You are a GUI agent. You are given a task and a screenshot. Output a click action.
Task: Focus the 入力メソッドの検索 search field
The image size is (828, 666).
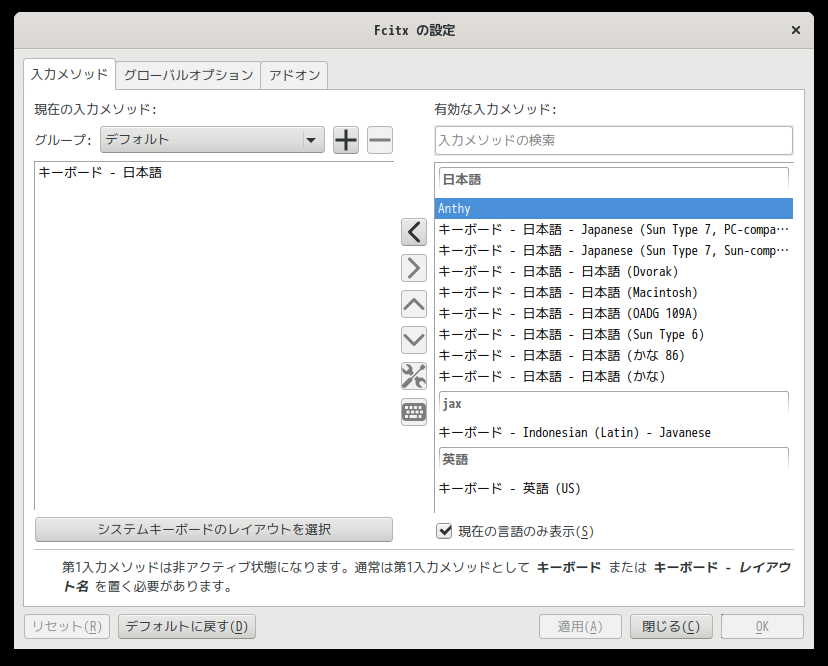(x=614, y=140)
